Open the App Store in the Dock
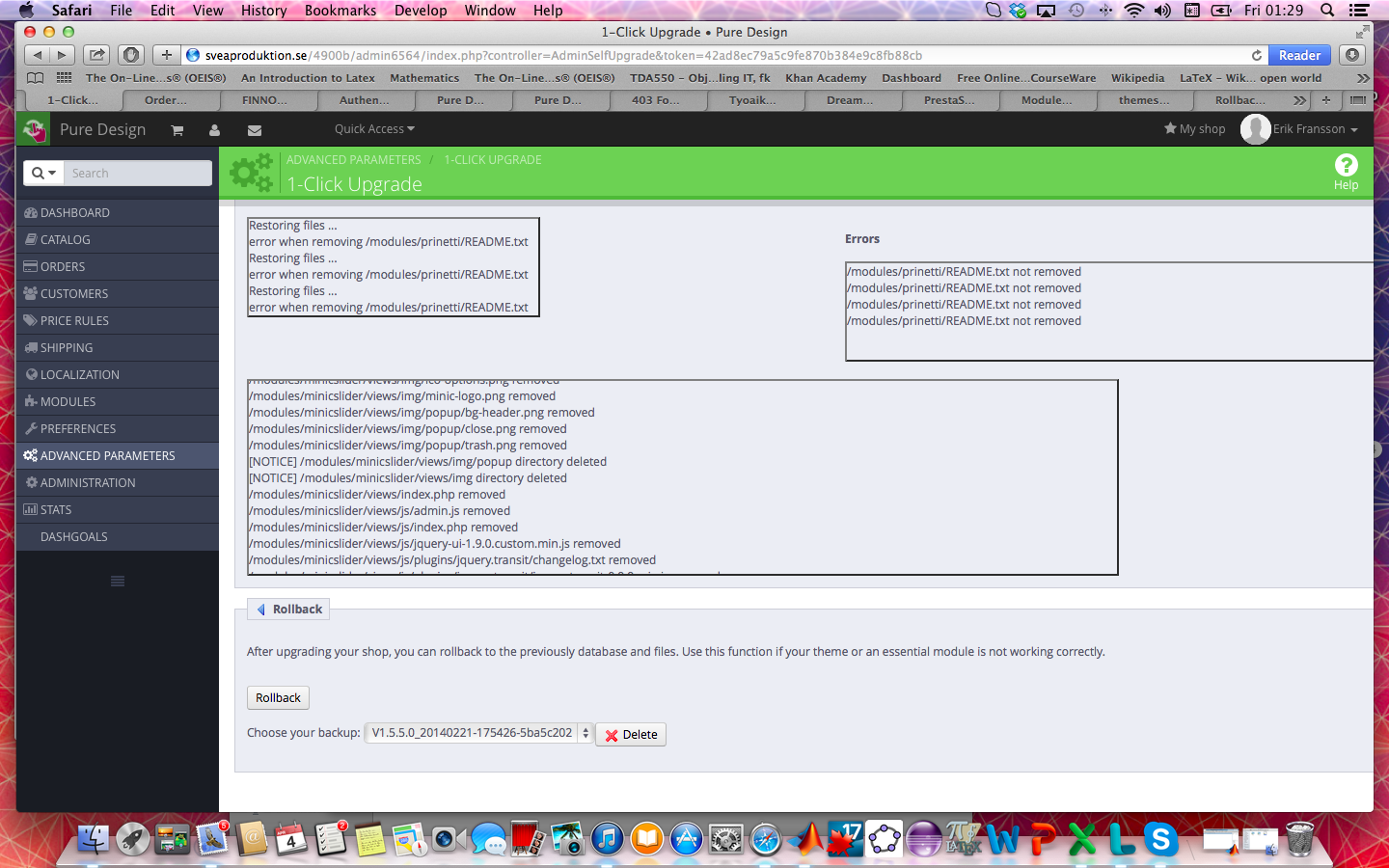Image resolution: width=1389 pixels, height=868 pixels. coord(686,839)
